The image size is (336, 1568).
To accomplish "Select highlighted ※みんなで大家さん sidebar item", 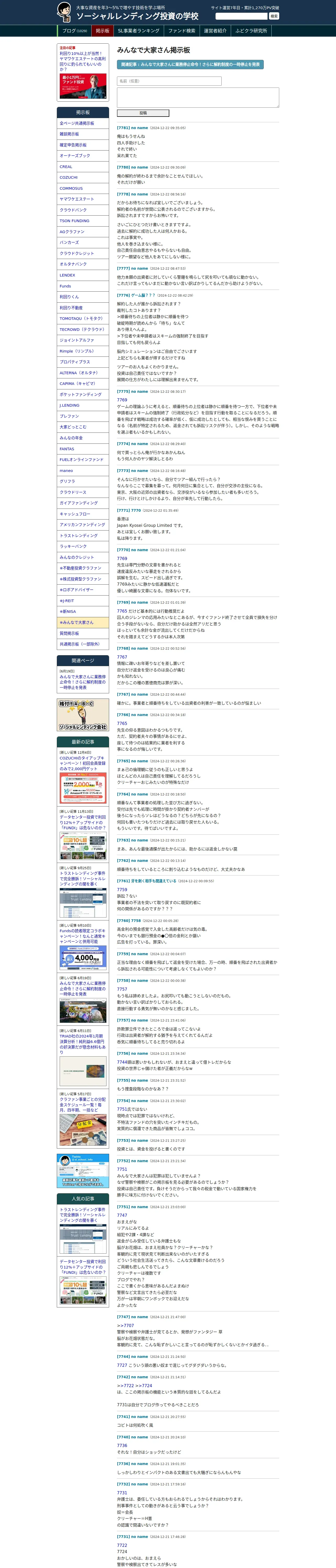I will point(83,623).
